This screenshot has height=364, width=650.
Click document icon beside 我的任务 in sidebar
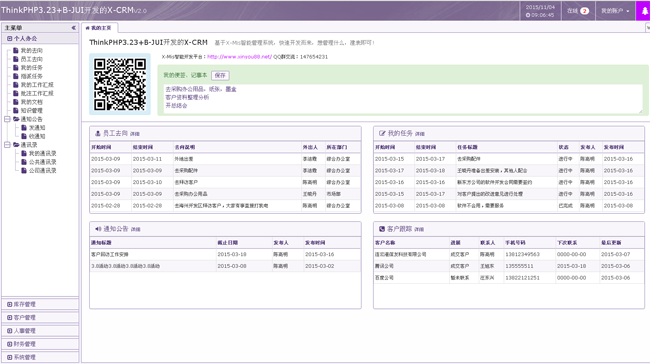point(15,68)
